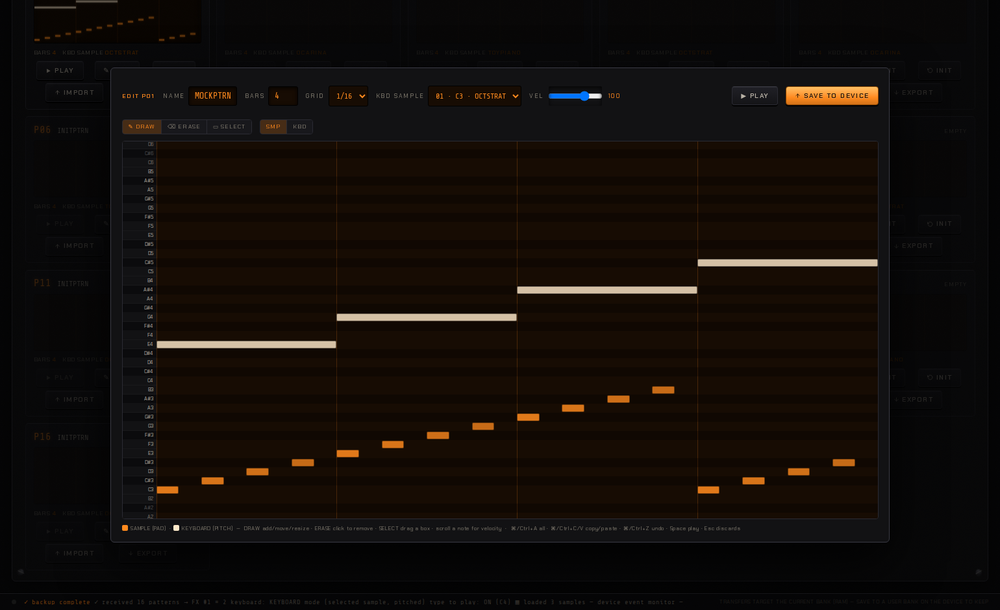Open the Grid 1/16 dropdown
This screenshot has height=610, width=1000.
tap(348, 96)
